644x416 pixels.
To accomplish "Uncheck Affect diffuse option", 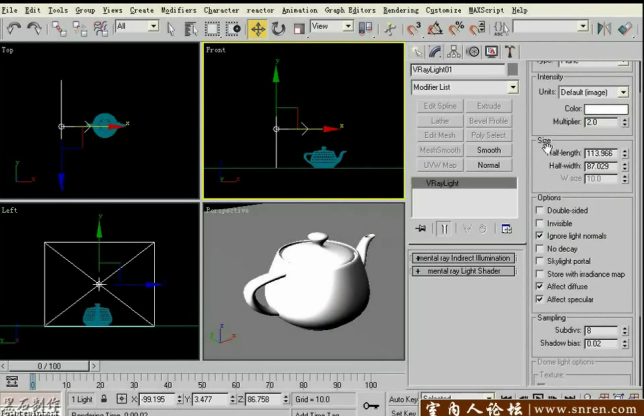I will (540, 286).
